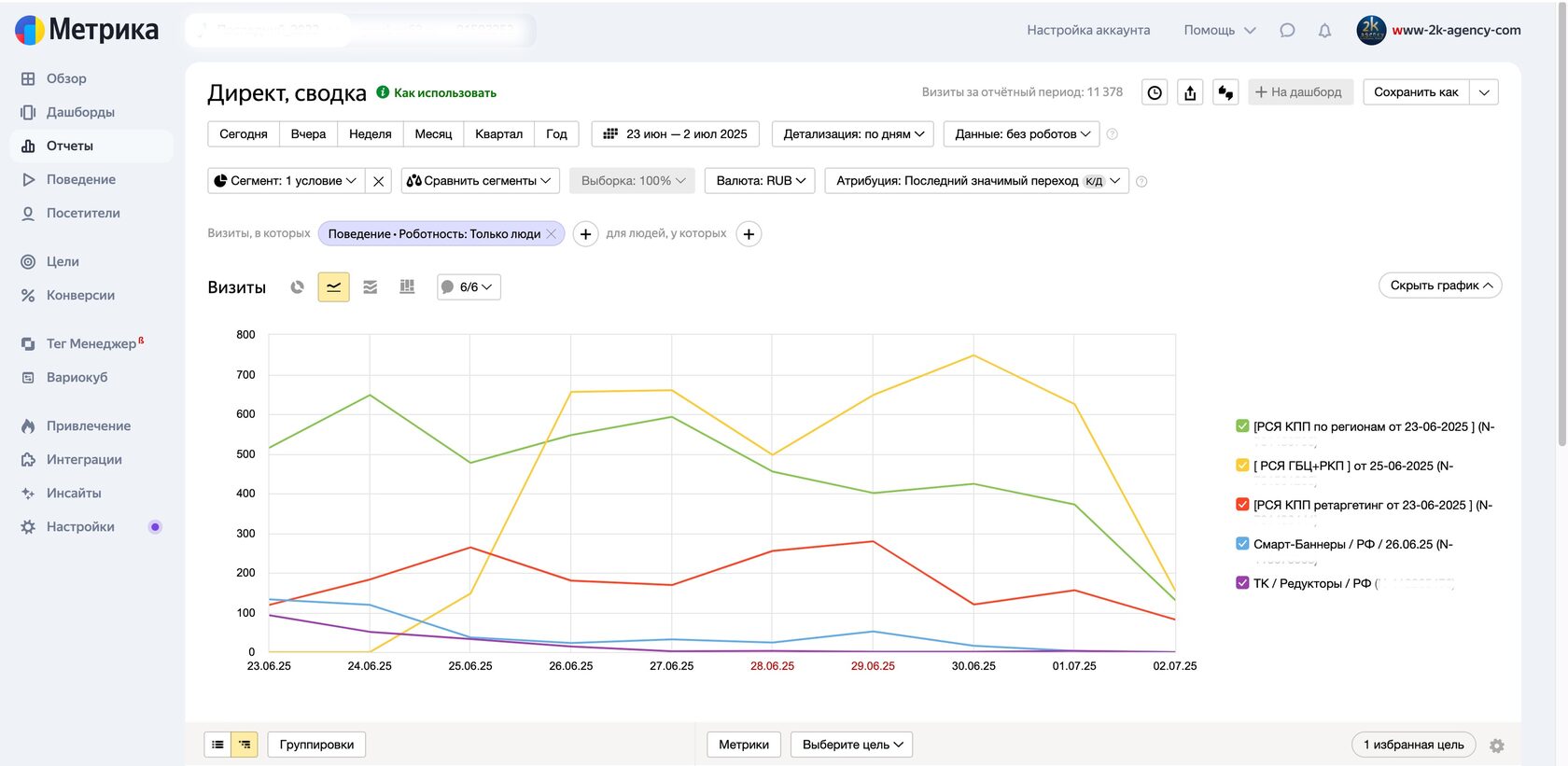Viewport: 1568px width, 766px height.
Task: Click the 'На дашборд' button
Action: [1300, 92]
